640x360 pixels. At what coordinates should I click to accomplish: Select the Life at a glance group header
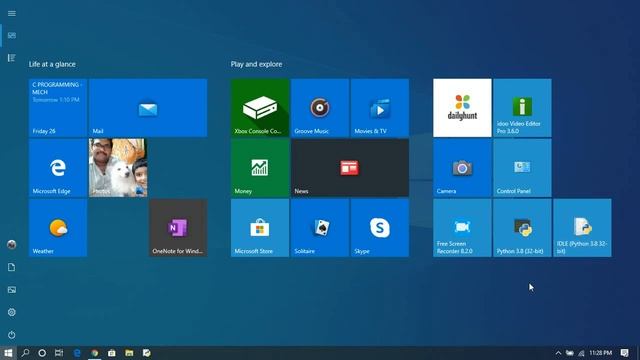click(x=52, y=64)
